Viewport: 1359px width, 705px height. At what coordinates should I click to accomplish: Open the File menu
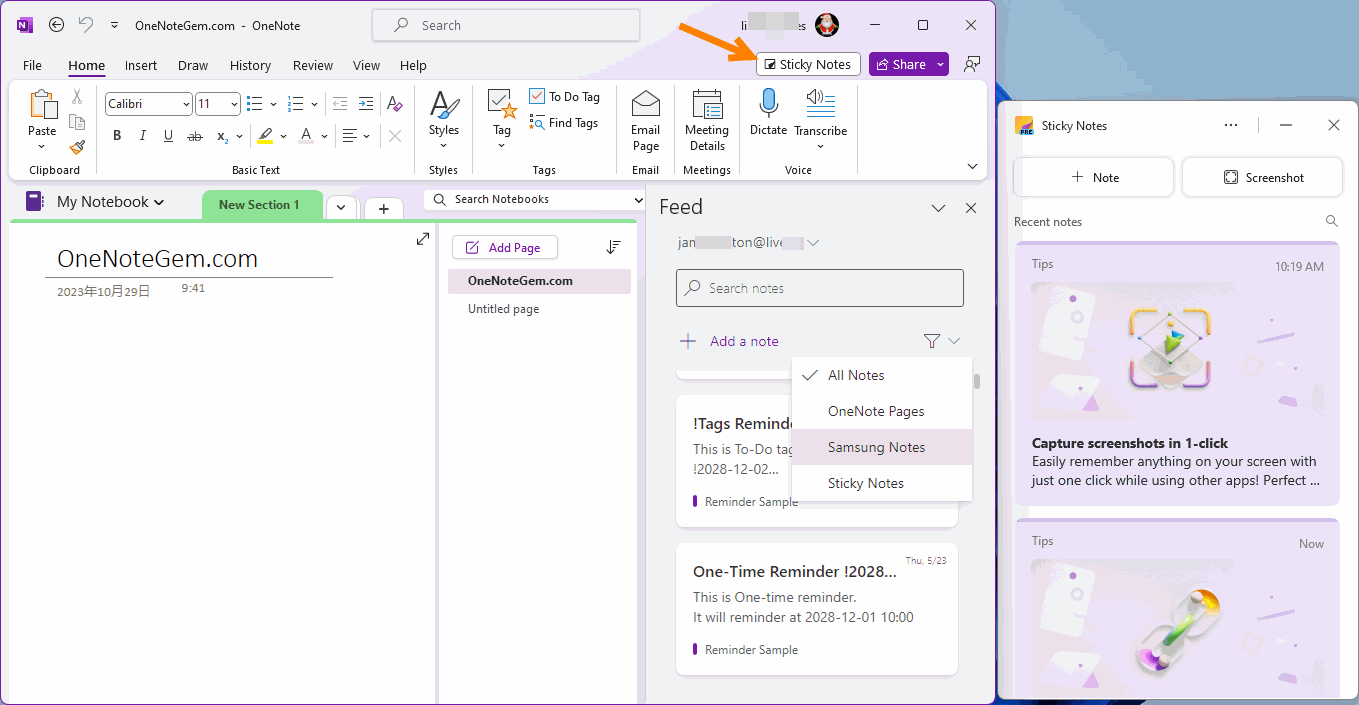click(32, 65)
